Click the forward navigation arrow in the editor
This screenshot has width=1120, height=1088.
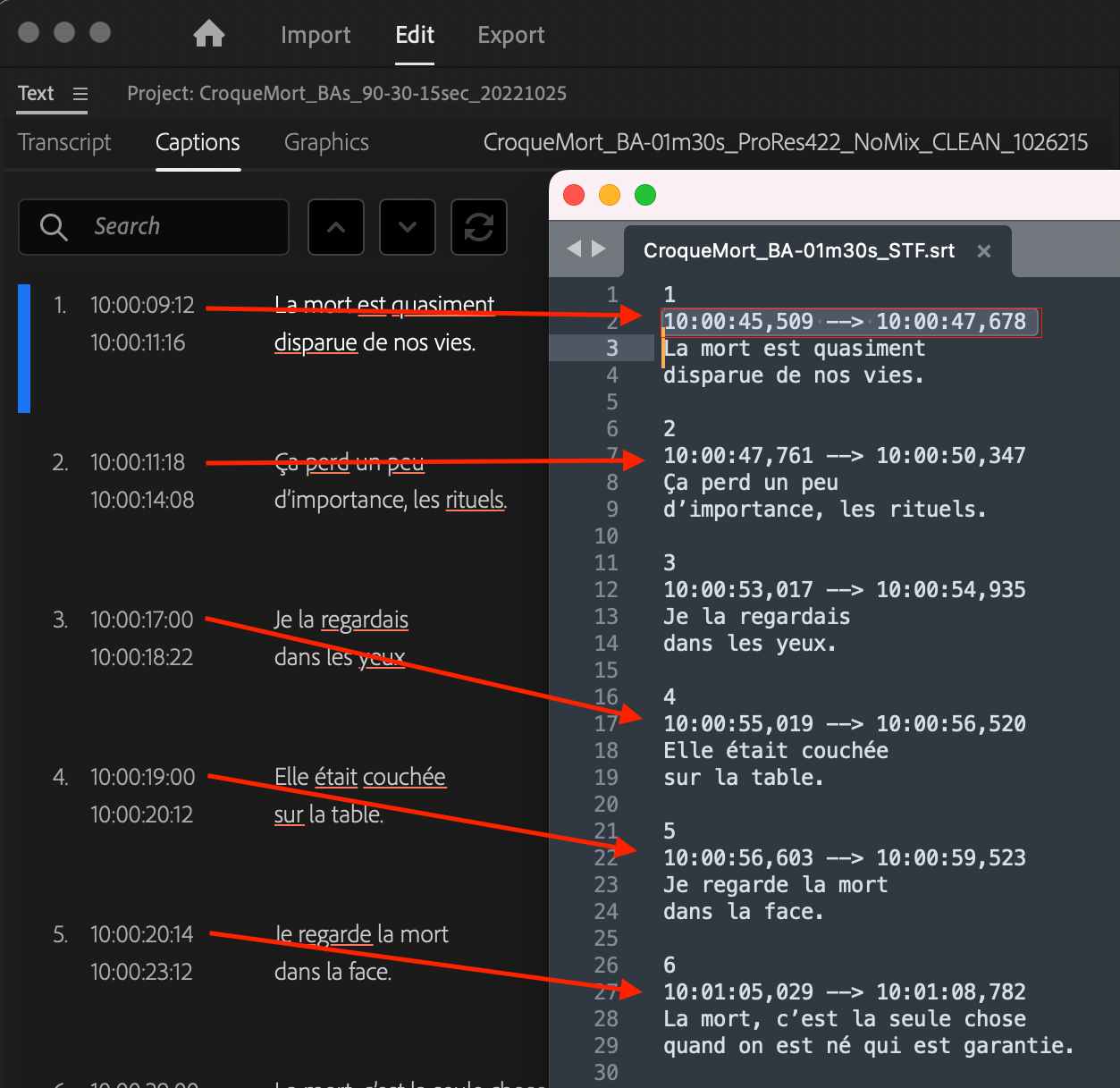(x=597, y=250)
